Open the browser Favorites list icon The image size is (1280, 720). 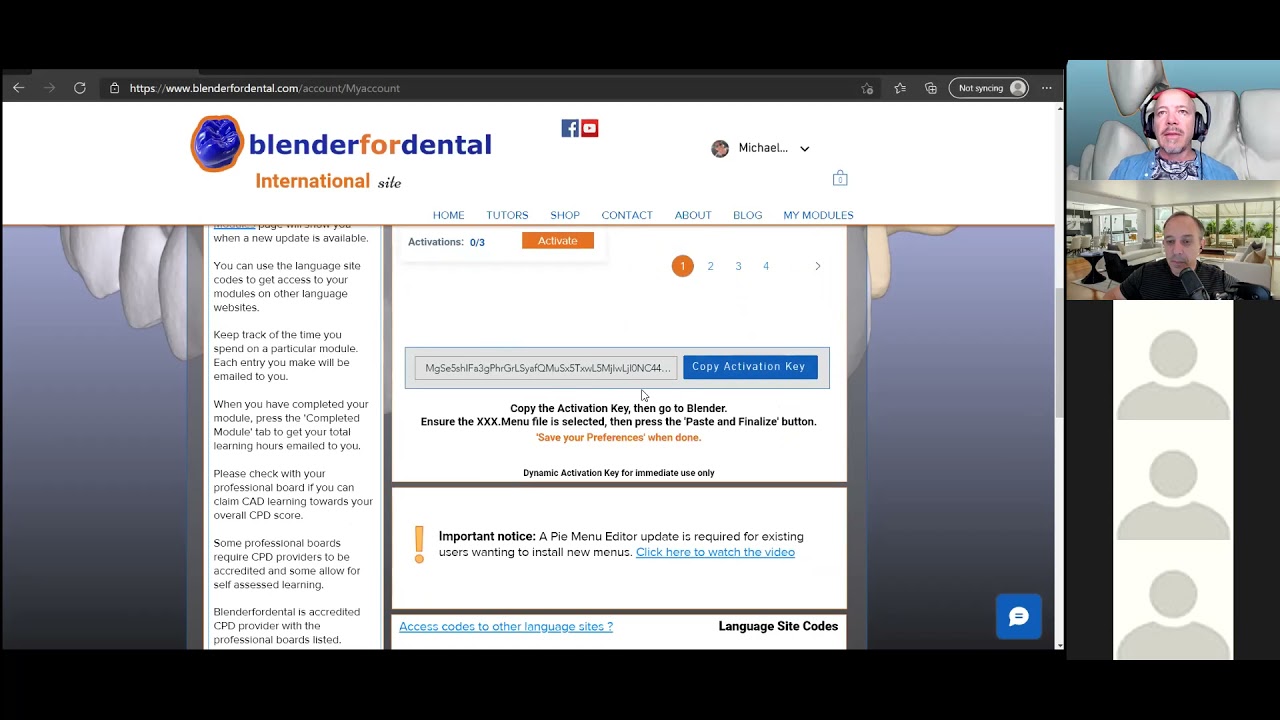point(900,88)
